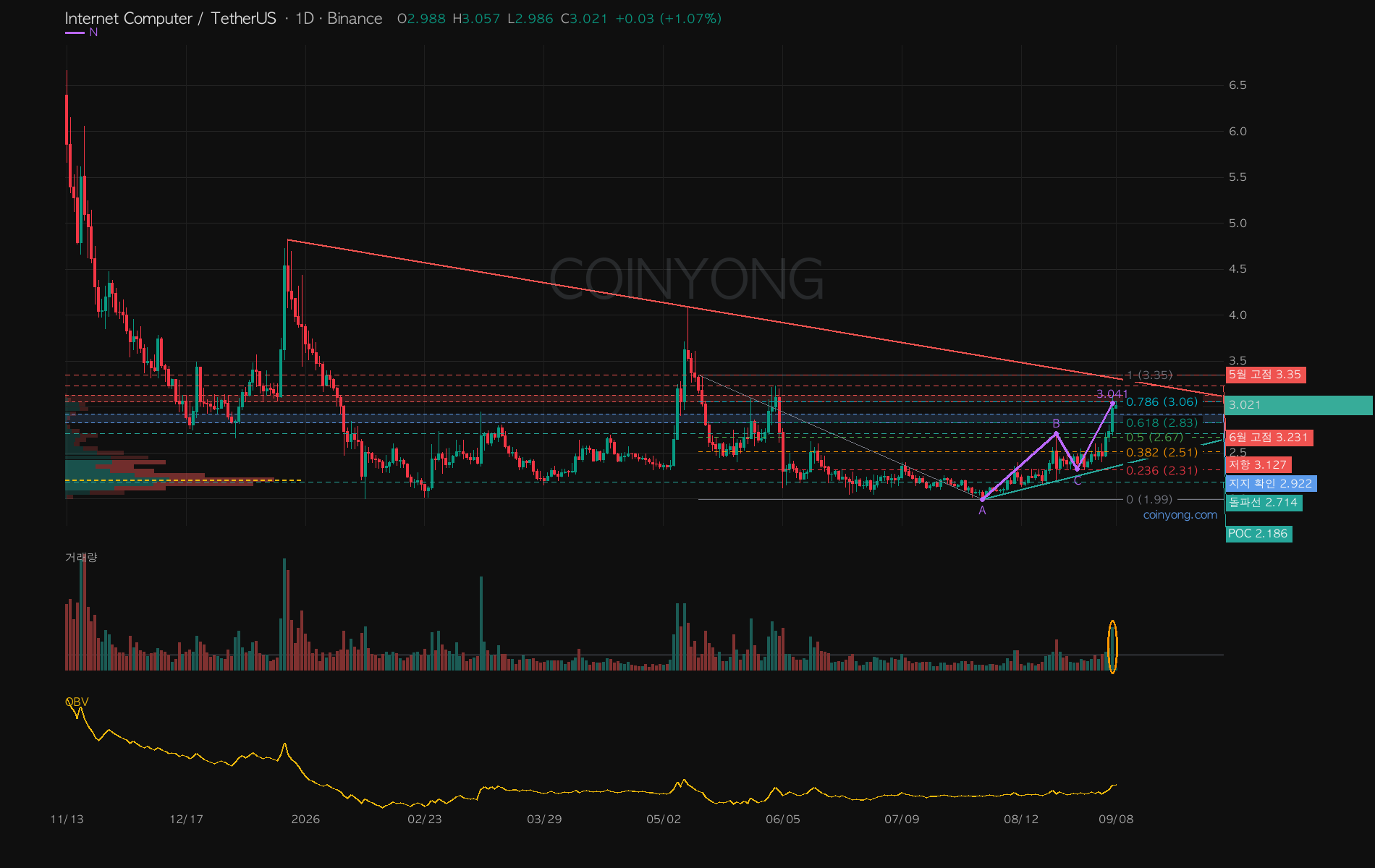1375x868 pixels.
Task: Click the 03/29 date axis label
Action: click(544, 820)
